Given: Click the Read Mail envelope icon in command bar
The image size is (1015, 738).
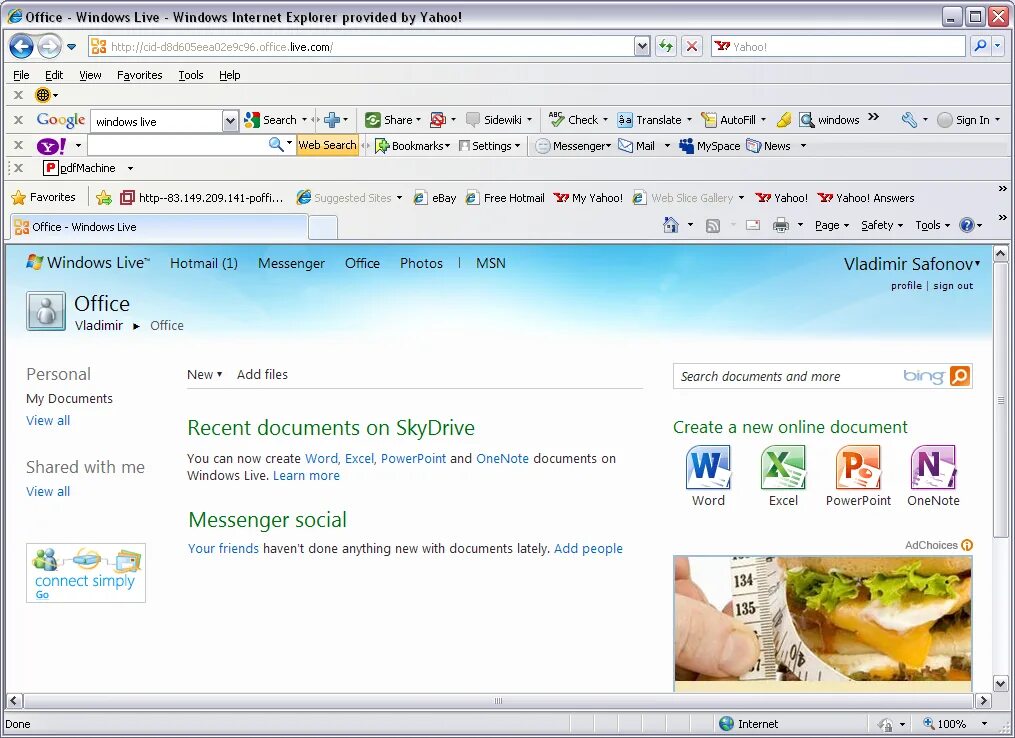Looking at the screenshot, I should click(x=753, y=225).
